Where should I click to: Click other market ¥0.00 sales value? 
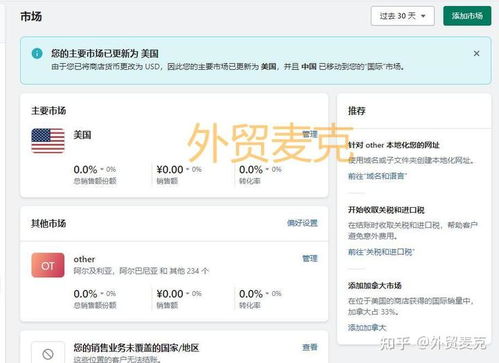170,294
